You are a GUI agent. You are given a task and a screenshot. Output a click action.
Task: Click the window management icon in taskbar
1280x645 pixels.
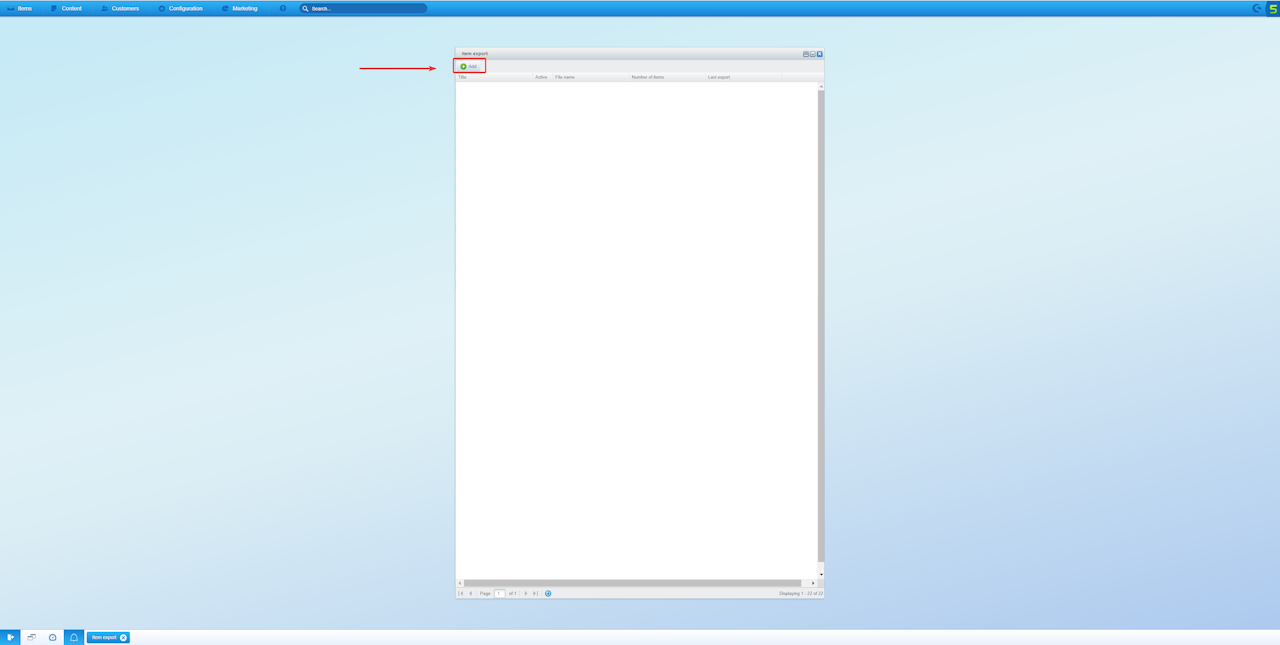32,637
